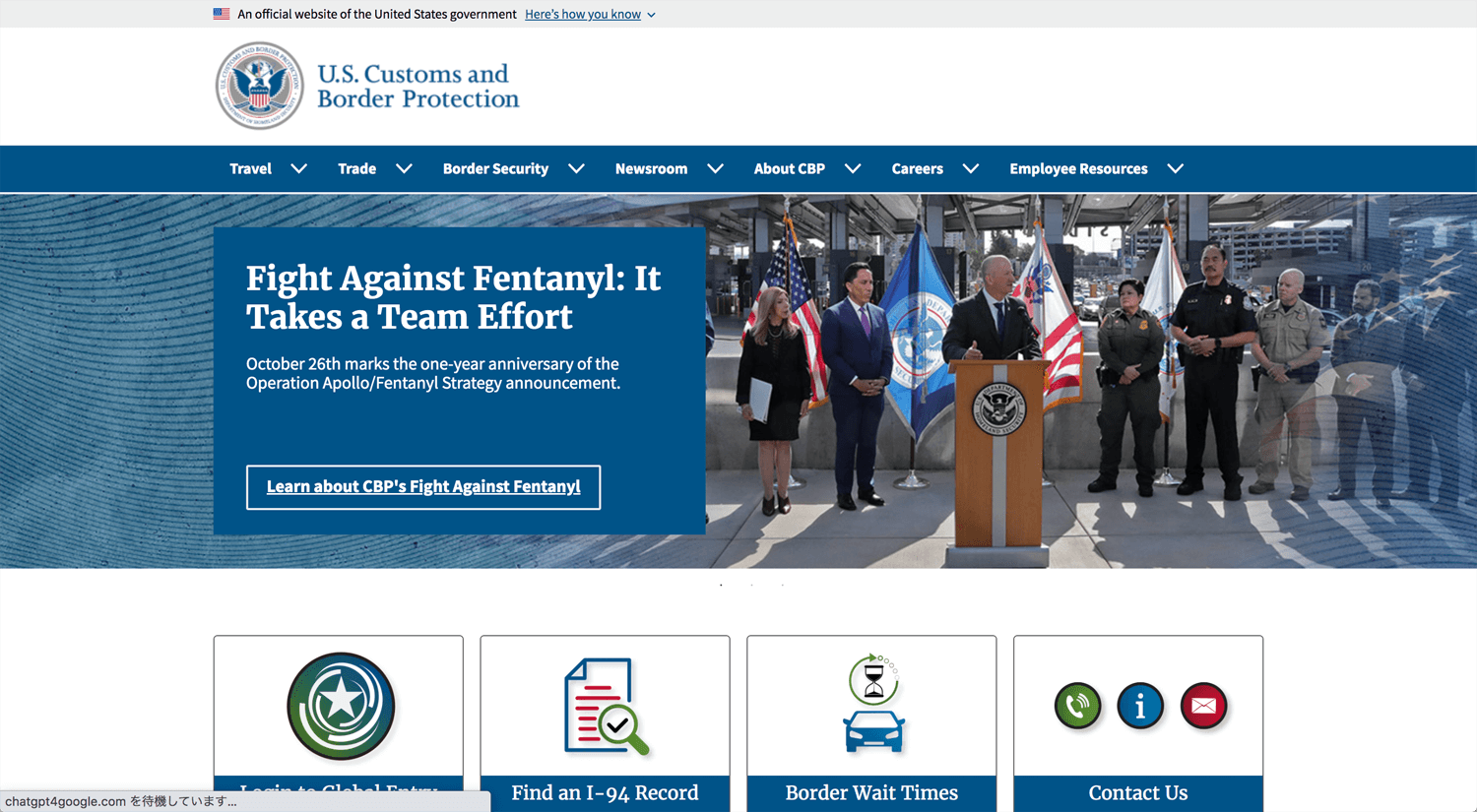The width and height of the screenshot is (1477, 812).
Task: Open the Find an I-94 Record link
Action: [605, 792]
